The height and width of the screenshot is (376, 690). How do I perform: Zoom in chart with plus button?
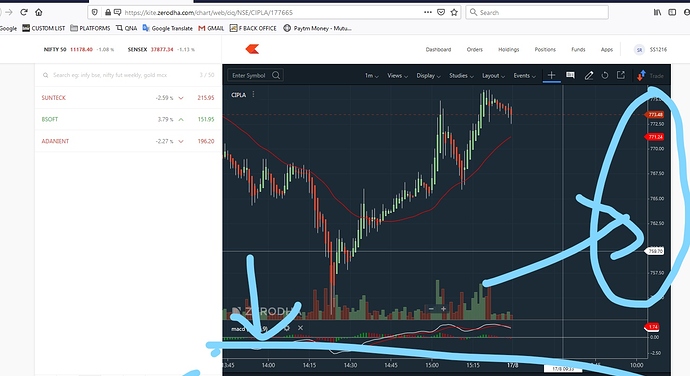[443, 309]
